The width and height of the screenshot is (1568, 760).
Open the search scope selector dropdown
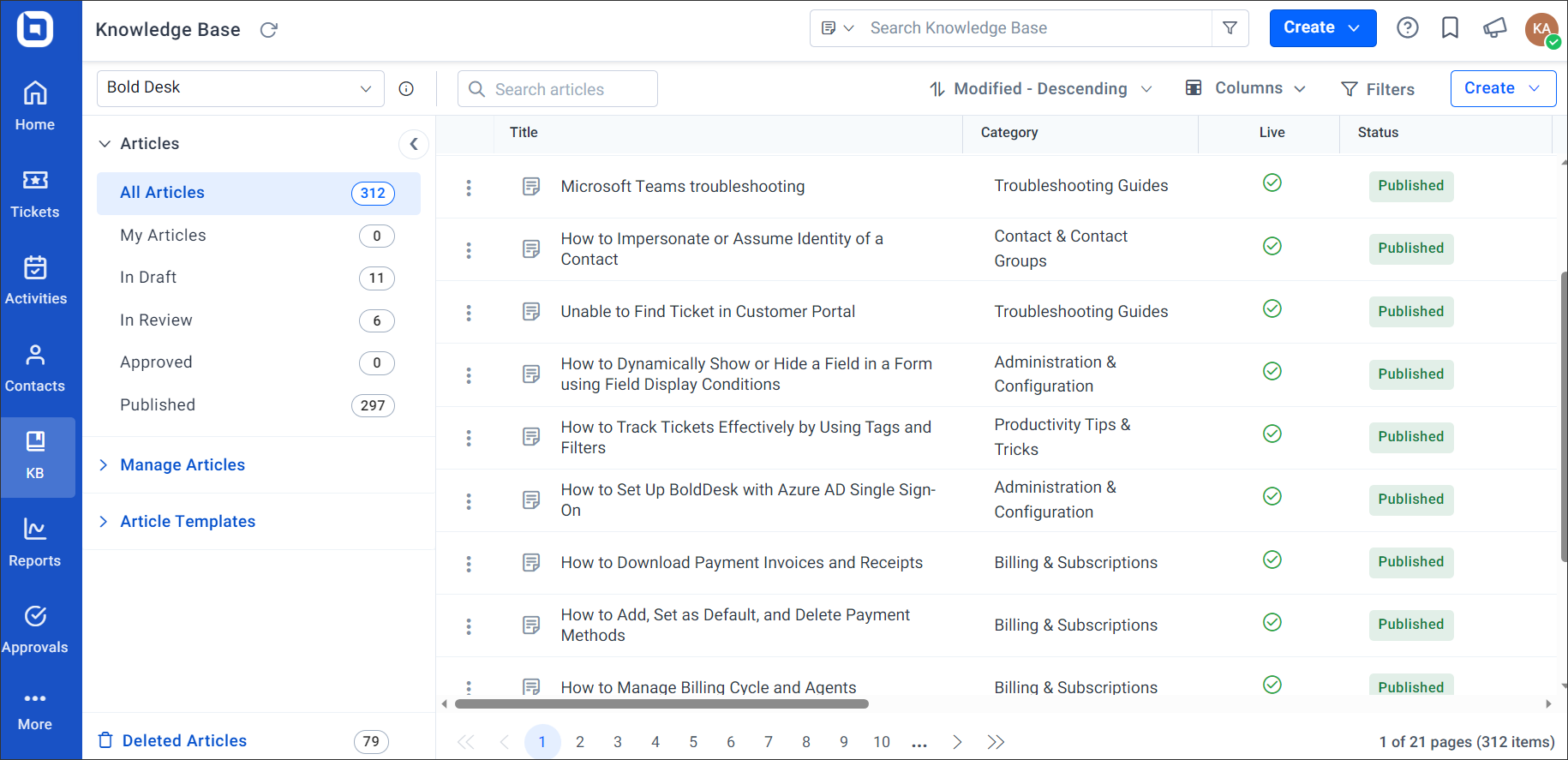tap(838, 28)
